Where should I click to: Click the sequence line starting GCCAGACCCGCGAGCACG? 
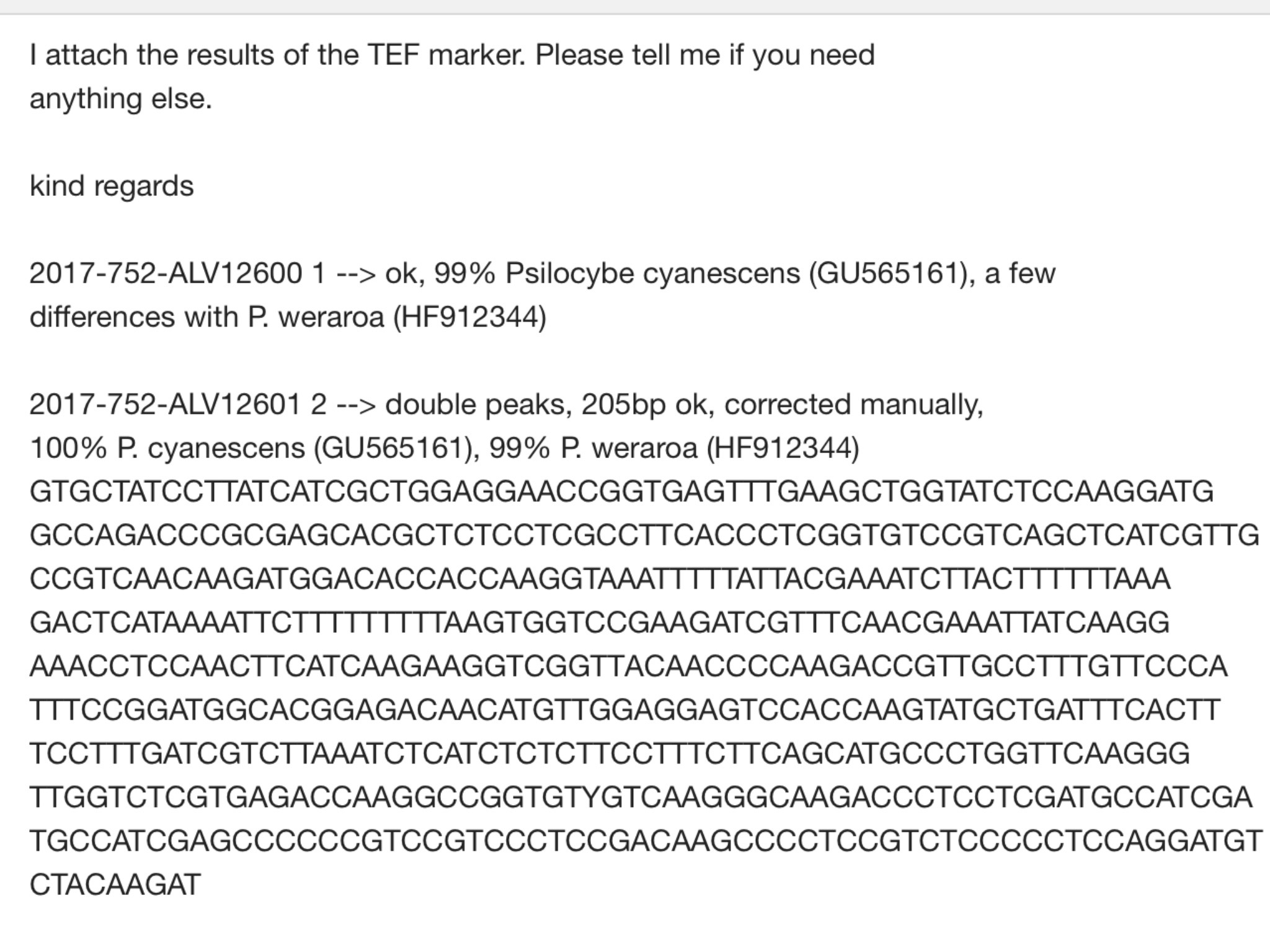[x=644, y=535]
